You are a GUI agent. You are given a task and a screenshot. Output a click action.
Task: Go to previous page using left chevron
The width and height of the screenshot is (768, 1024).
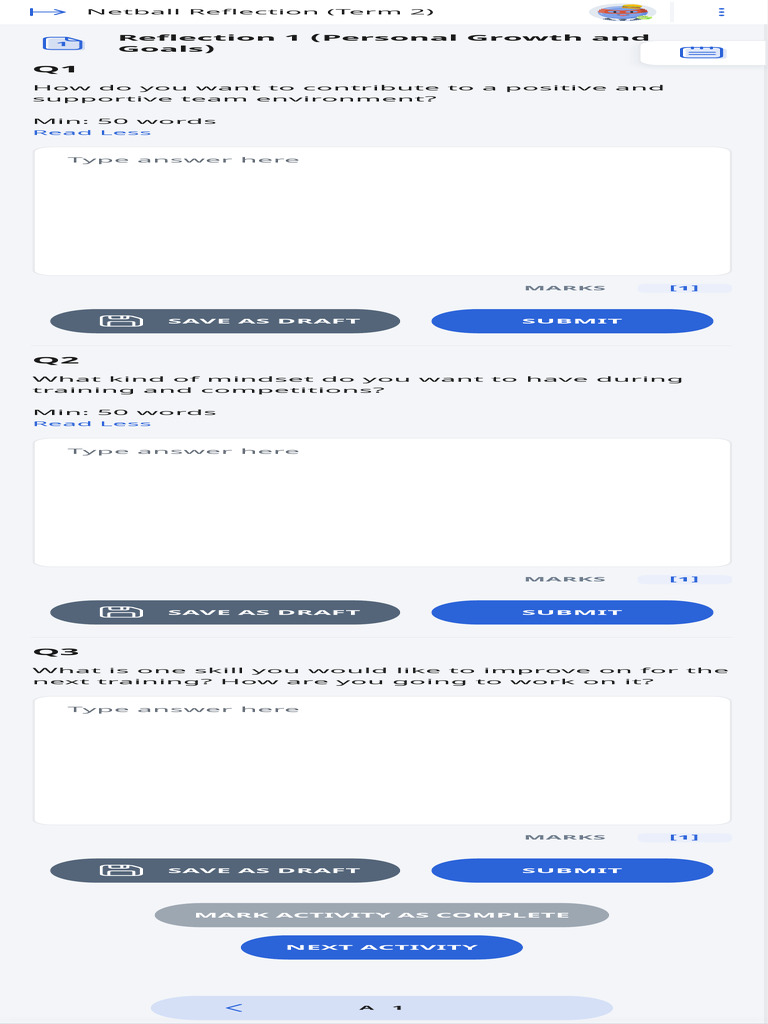click(x=234, y=1007)
